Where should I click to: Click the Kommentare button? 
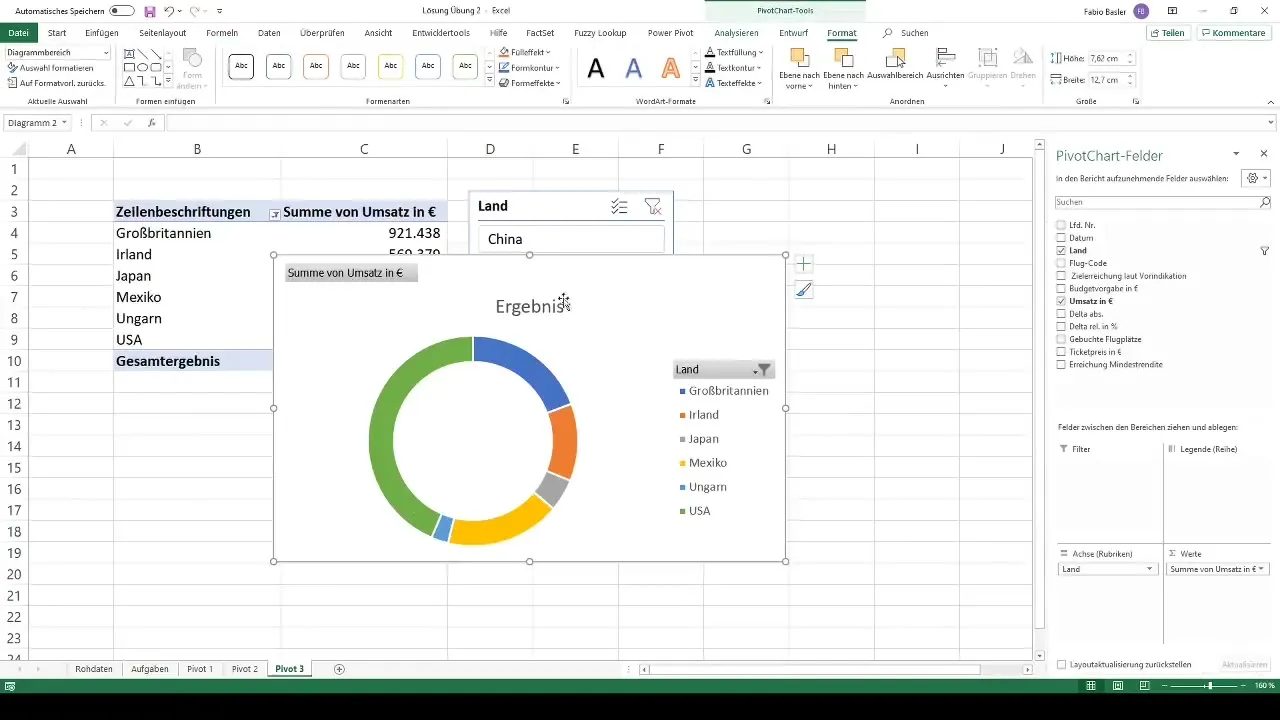1234,33
